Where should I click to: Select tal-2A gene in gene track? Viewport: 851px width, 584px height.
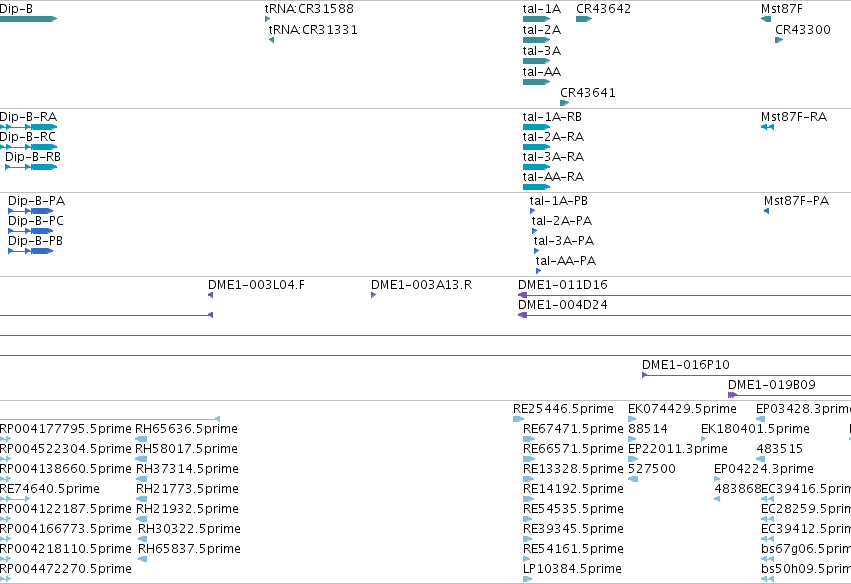click(x=536, y=40)
